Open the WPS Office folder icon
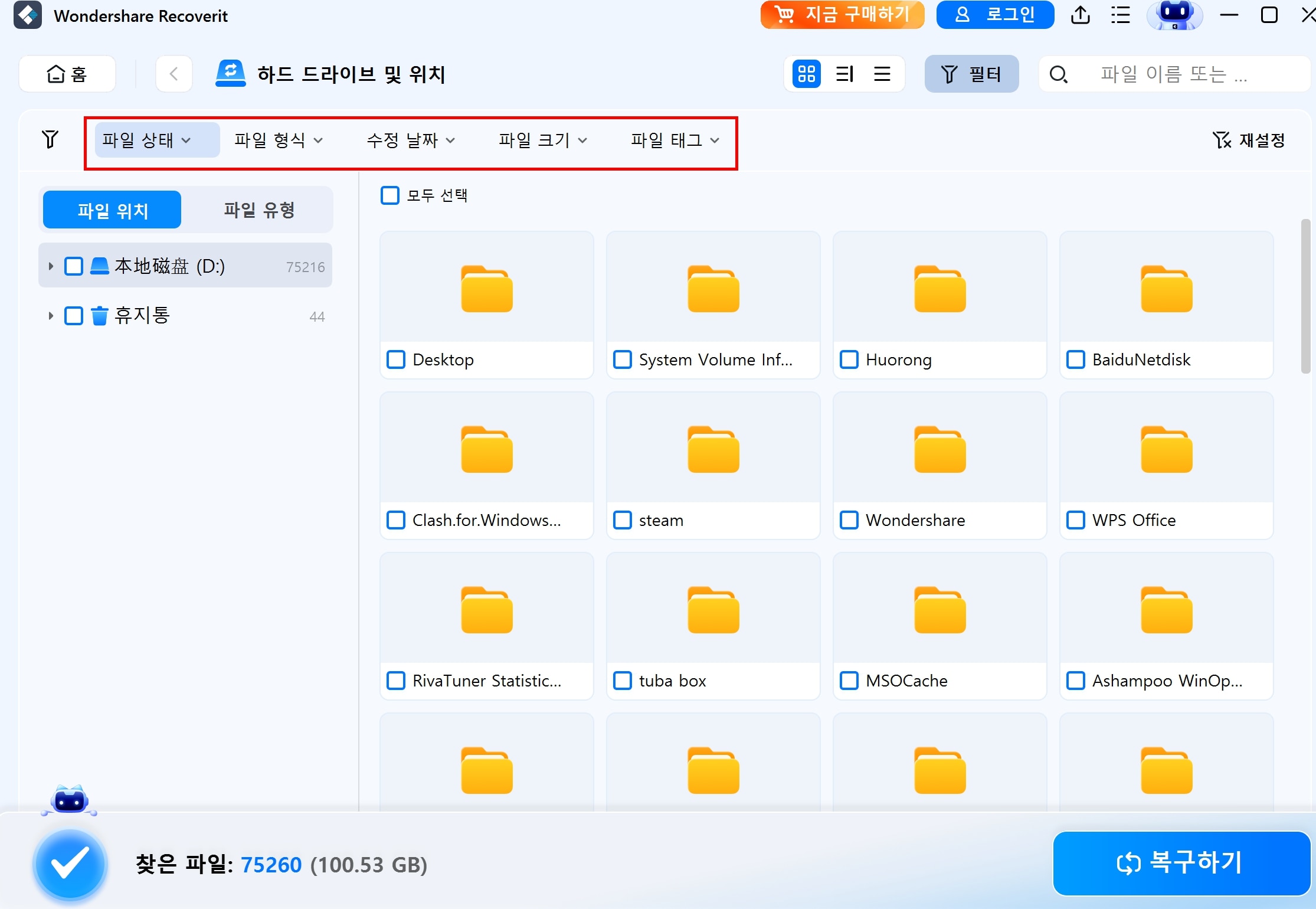Viewport: 1316px width, 909px height. pos(1167,449)
